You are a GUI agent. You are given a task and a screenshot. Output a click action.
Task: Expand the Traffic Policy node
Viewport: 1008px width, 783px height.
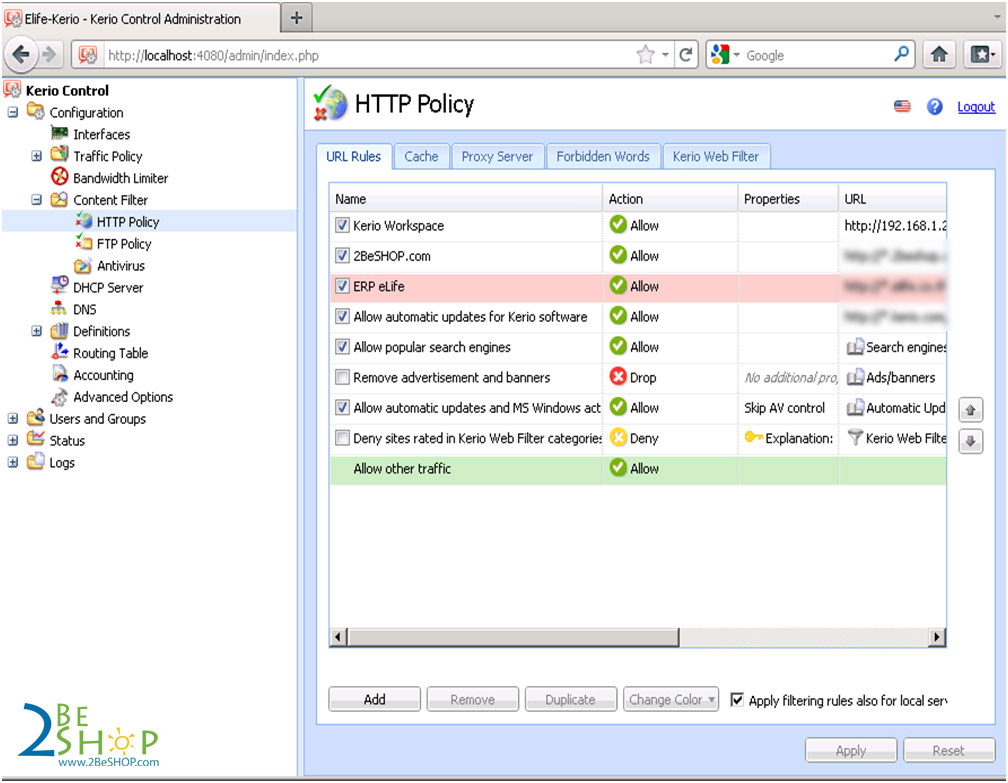pos(37,156)
